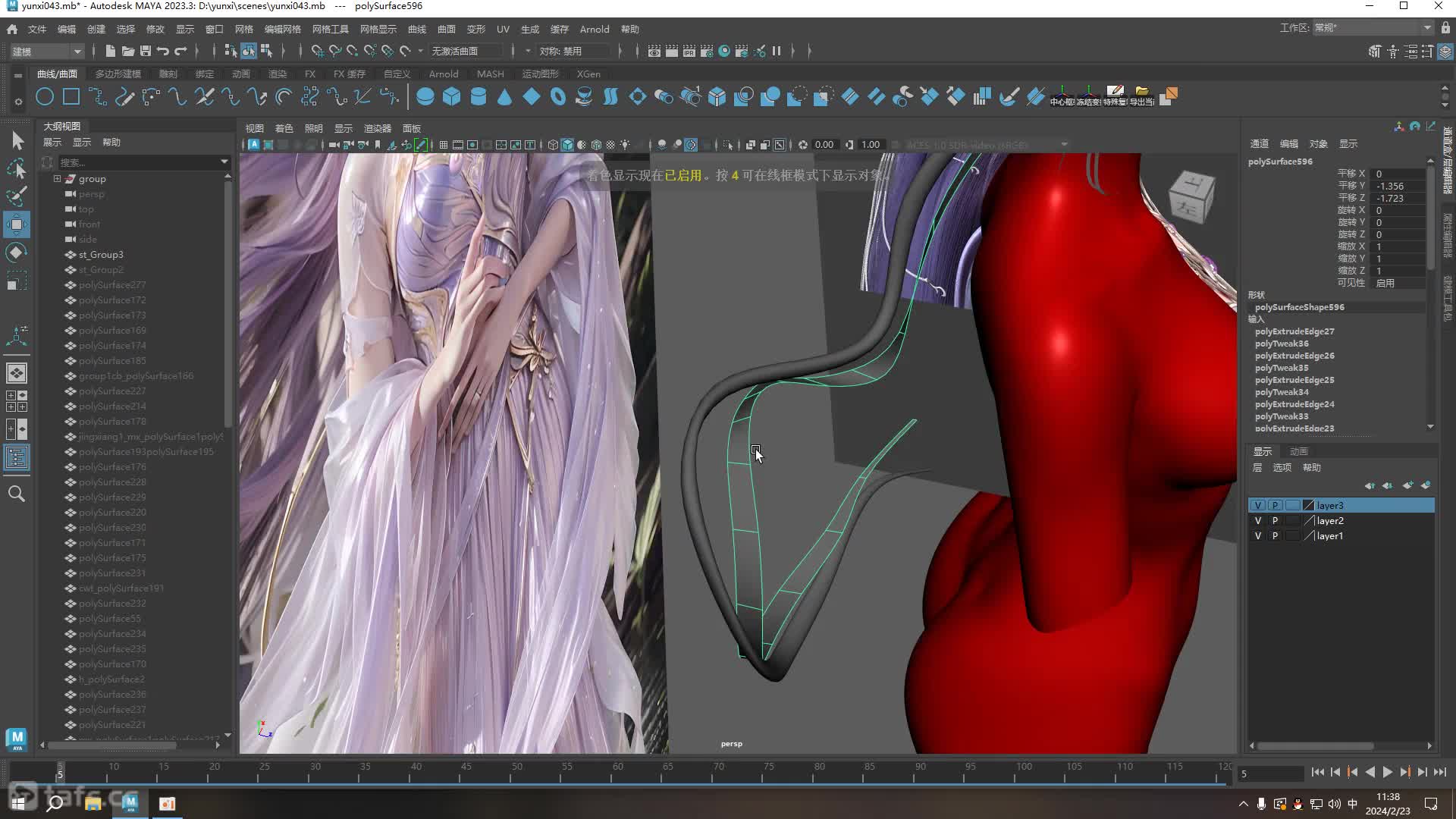Screen dimensions: 1456x819
Task: Click the current frame number field
Action: pos(1270,773)
